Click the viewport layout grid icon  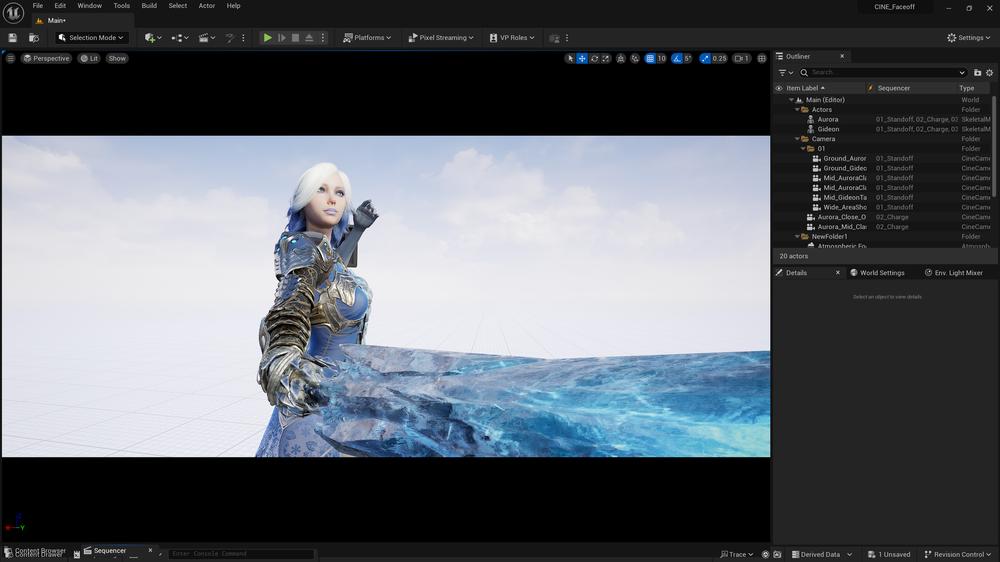tap(763, 59)
